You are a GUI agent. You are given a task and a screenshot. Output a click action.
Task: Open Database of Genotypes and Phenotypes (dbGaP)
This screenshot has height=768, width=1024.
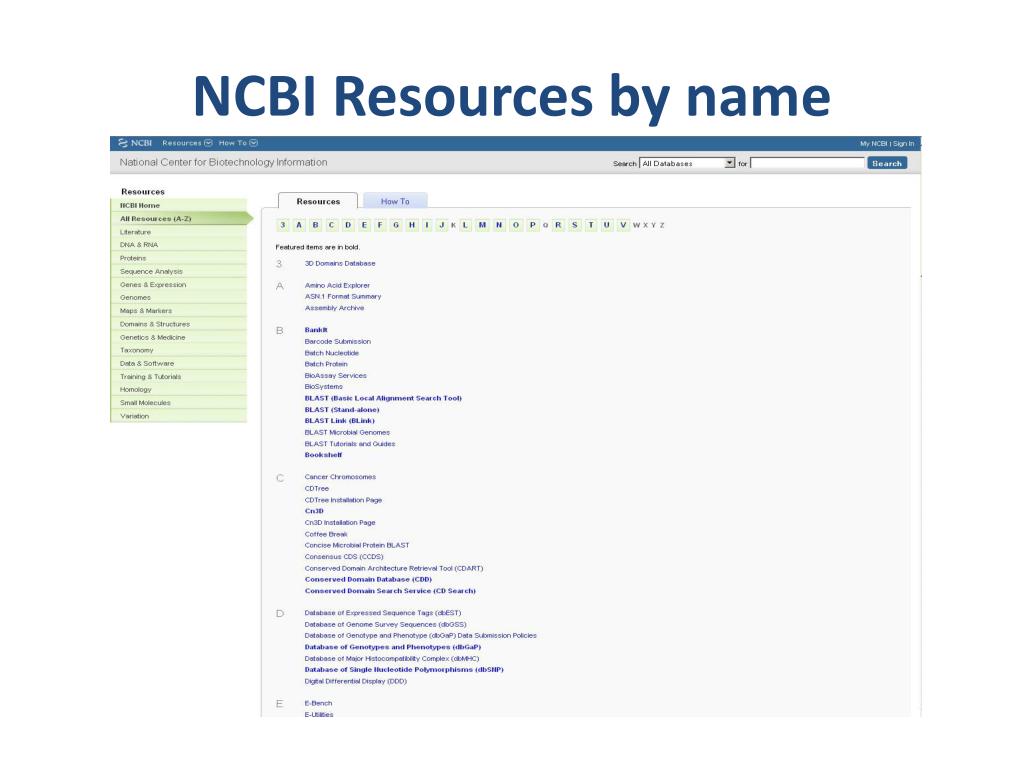392,647
